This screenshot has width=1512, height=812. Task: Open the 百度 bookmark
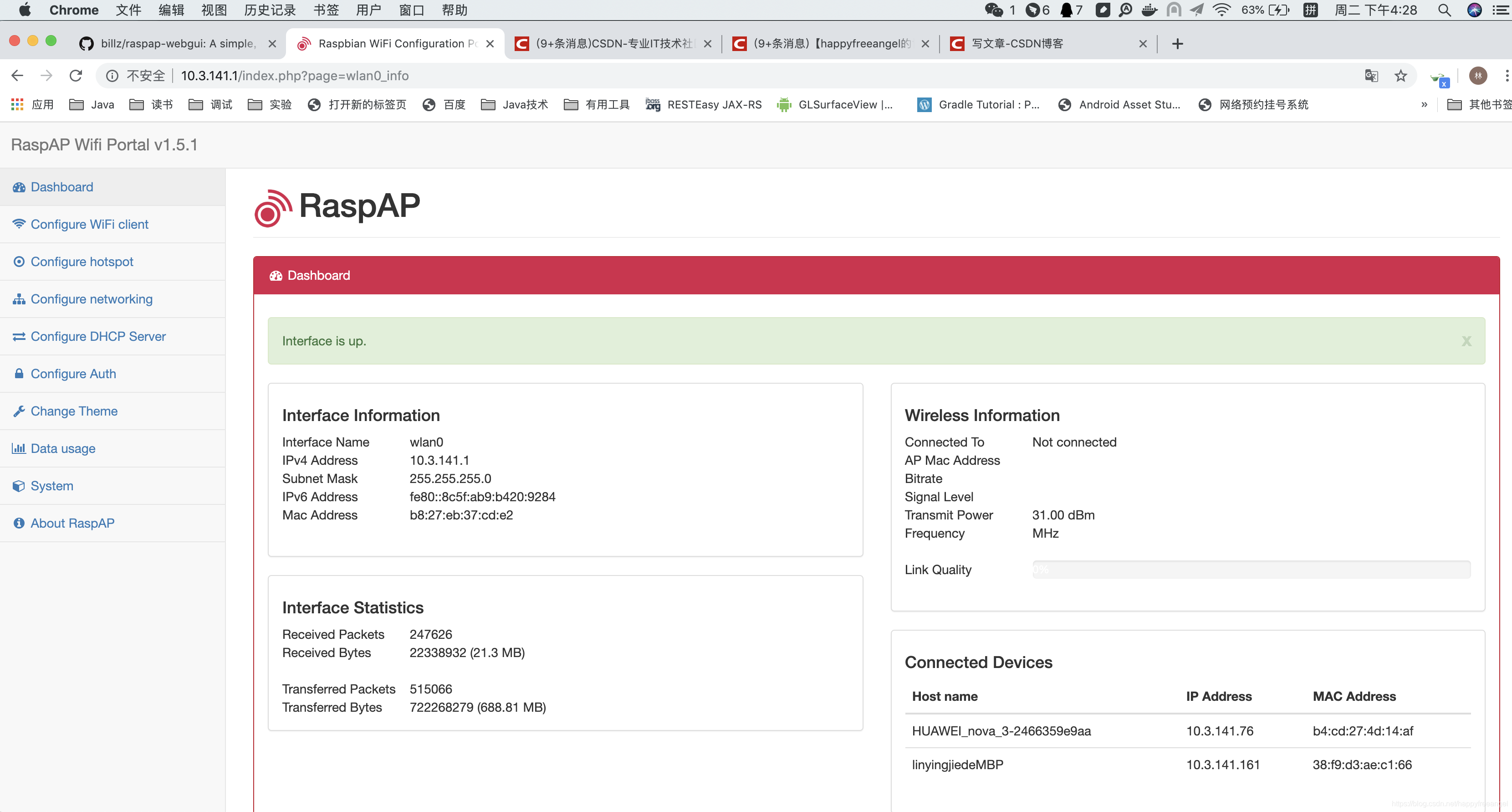[x=444, y=104]
